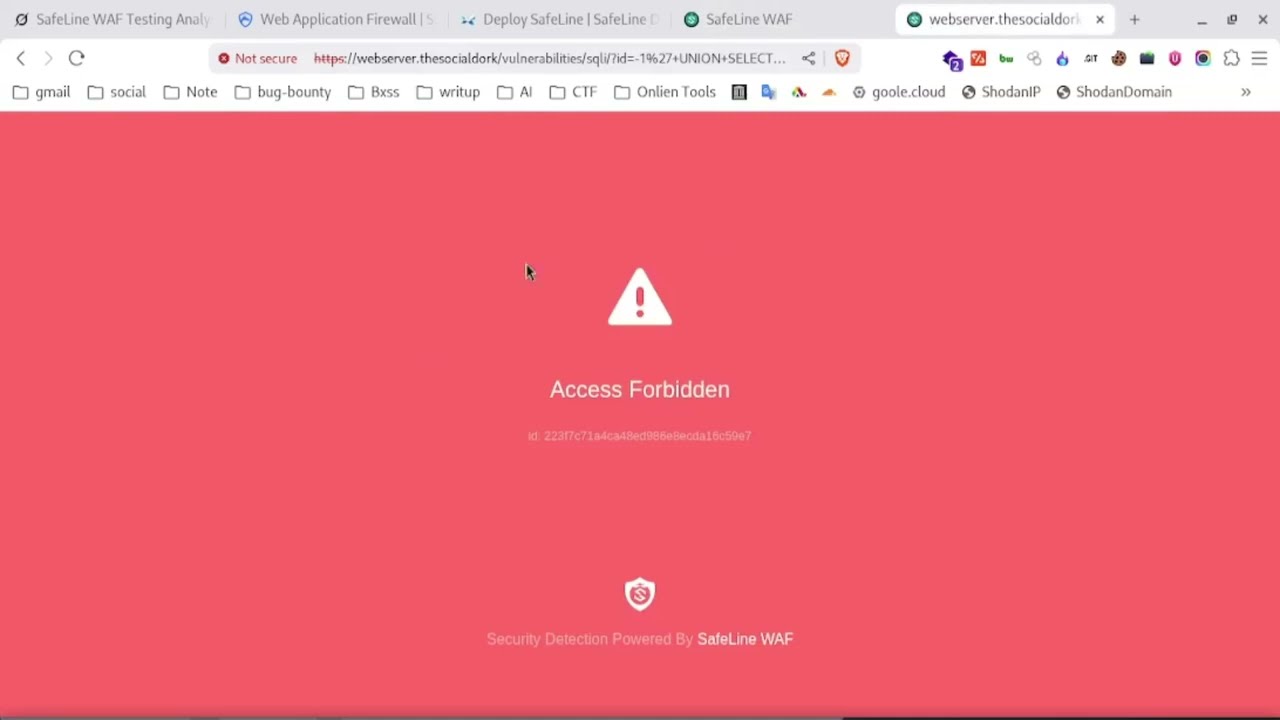The height and width of the screenshot is (720, 1280).
Task: Open the multicolor triangle bookmark icon
Action: coord(798,92)
